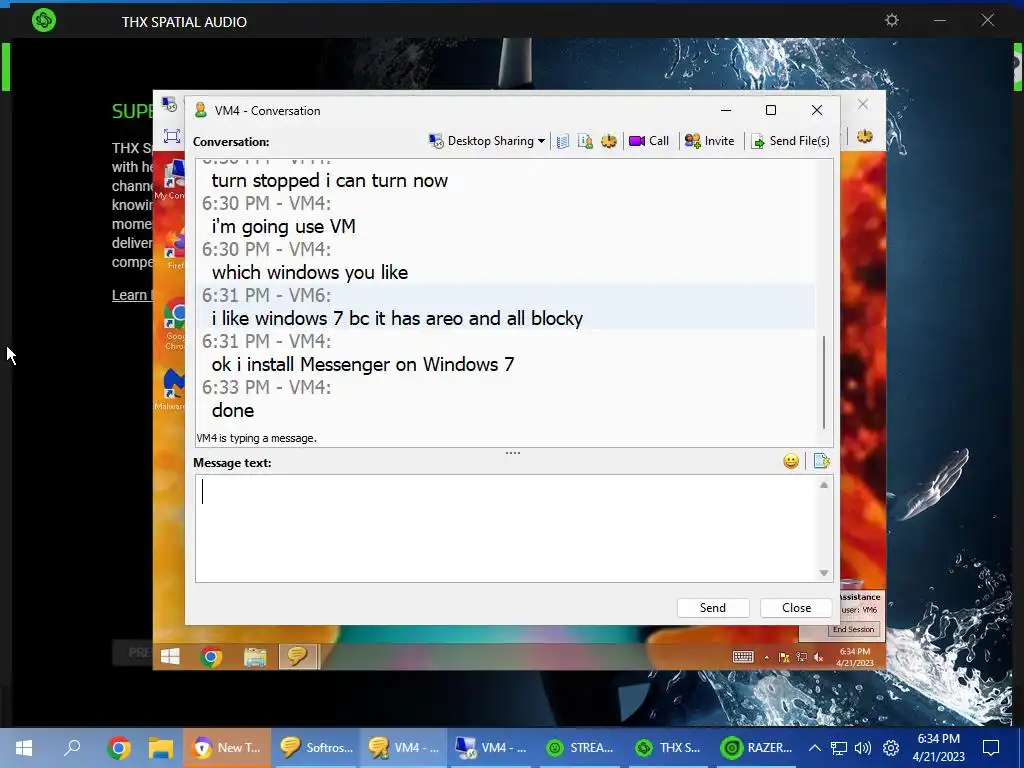Switch to the New Tab Brave taskbar item
The height and width of the screenshot is (768, 1024).
pos(227,748)
